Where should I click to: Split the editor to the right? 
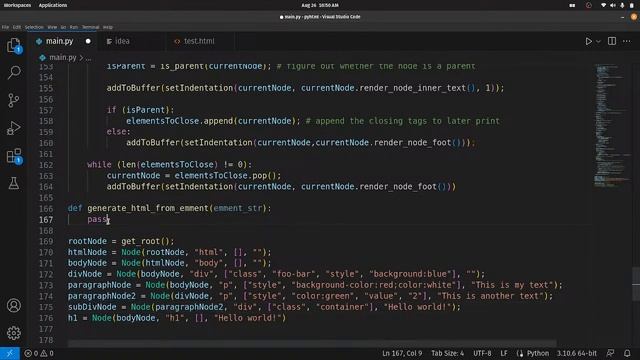pos(612,41)
